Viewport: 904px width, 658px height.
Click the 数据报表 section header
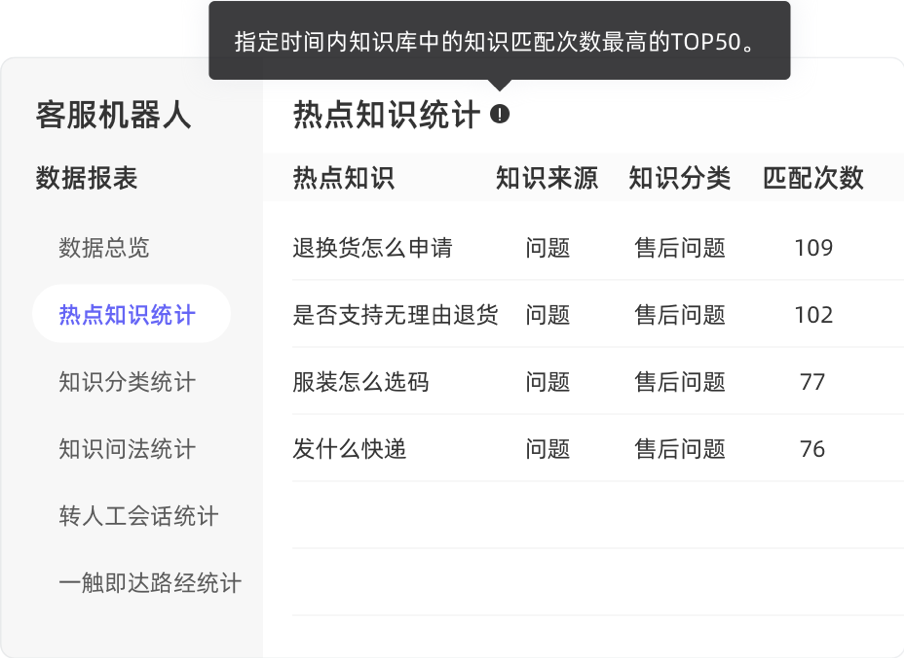coord(87,179)
